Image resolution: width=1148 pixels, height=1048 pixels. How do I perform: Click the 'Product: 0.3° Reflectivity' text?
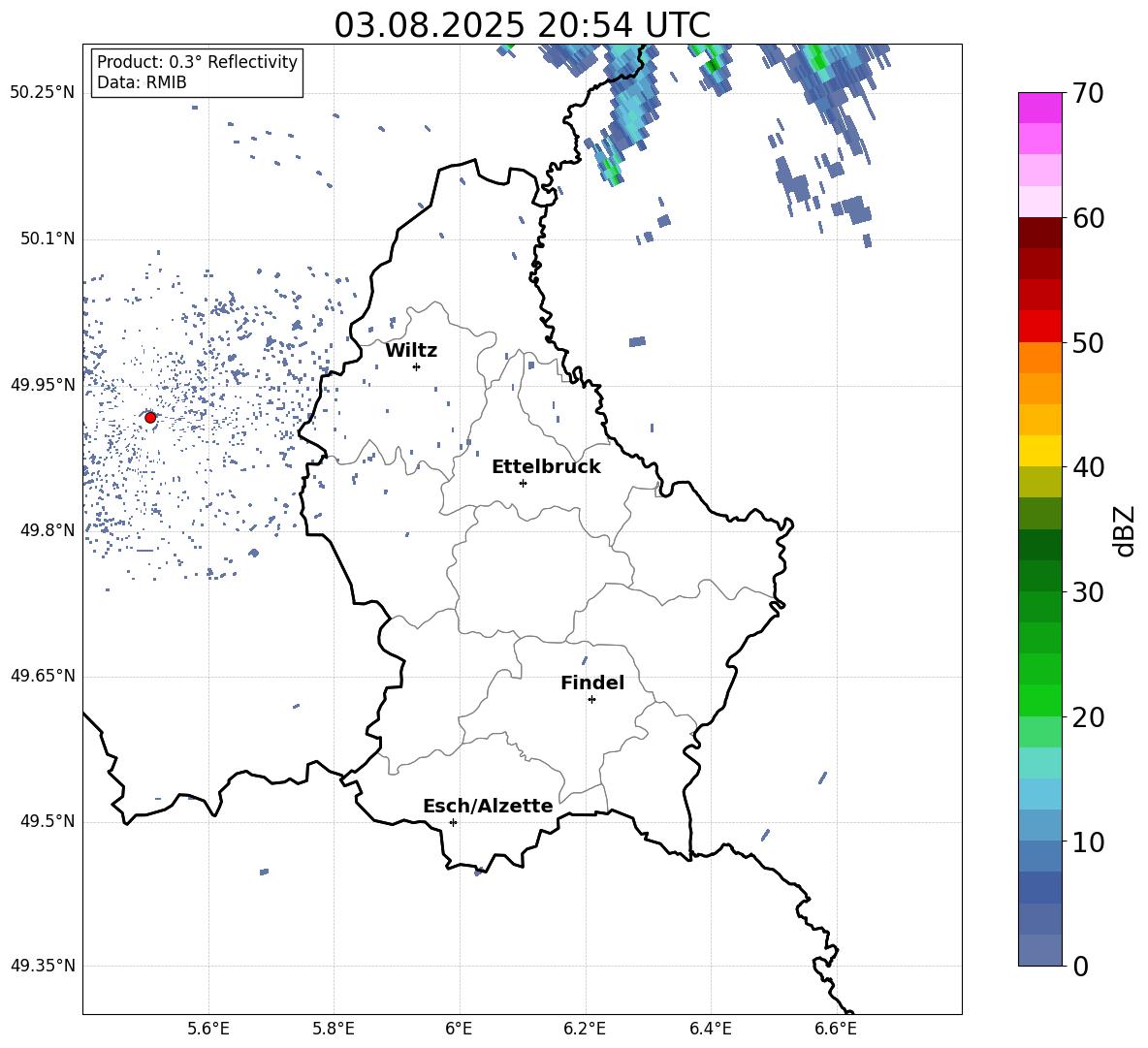pos(197,61)
